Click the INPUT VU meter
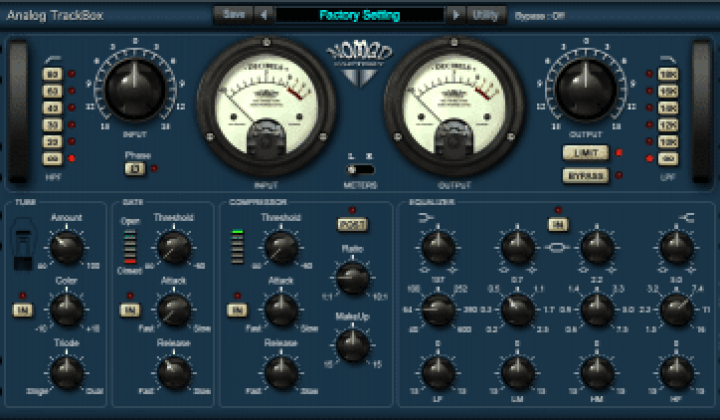The width and height of the screenshot is (720, 420). pyautogui.click(x=266, y=106)
